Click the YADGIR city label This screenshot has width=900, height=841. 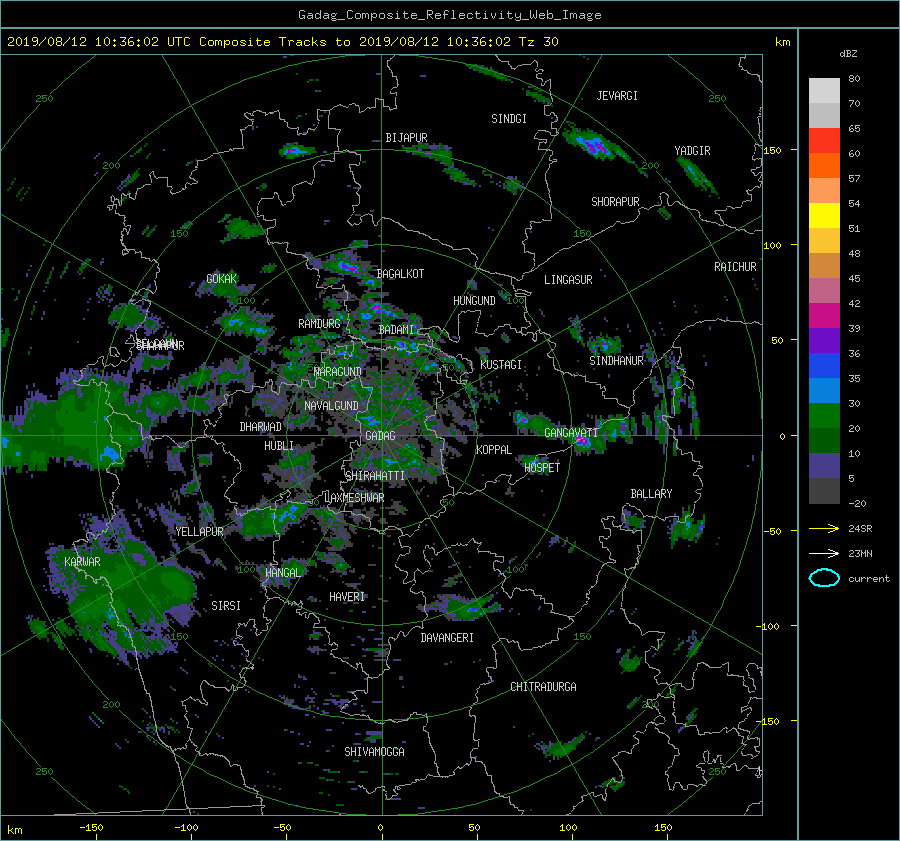(x=692, y=150)
